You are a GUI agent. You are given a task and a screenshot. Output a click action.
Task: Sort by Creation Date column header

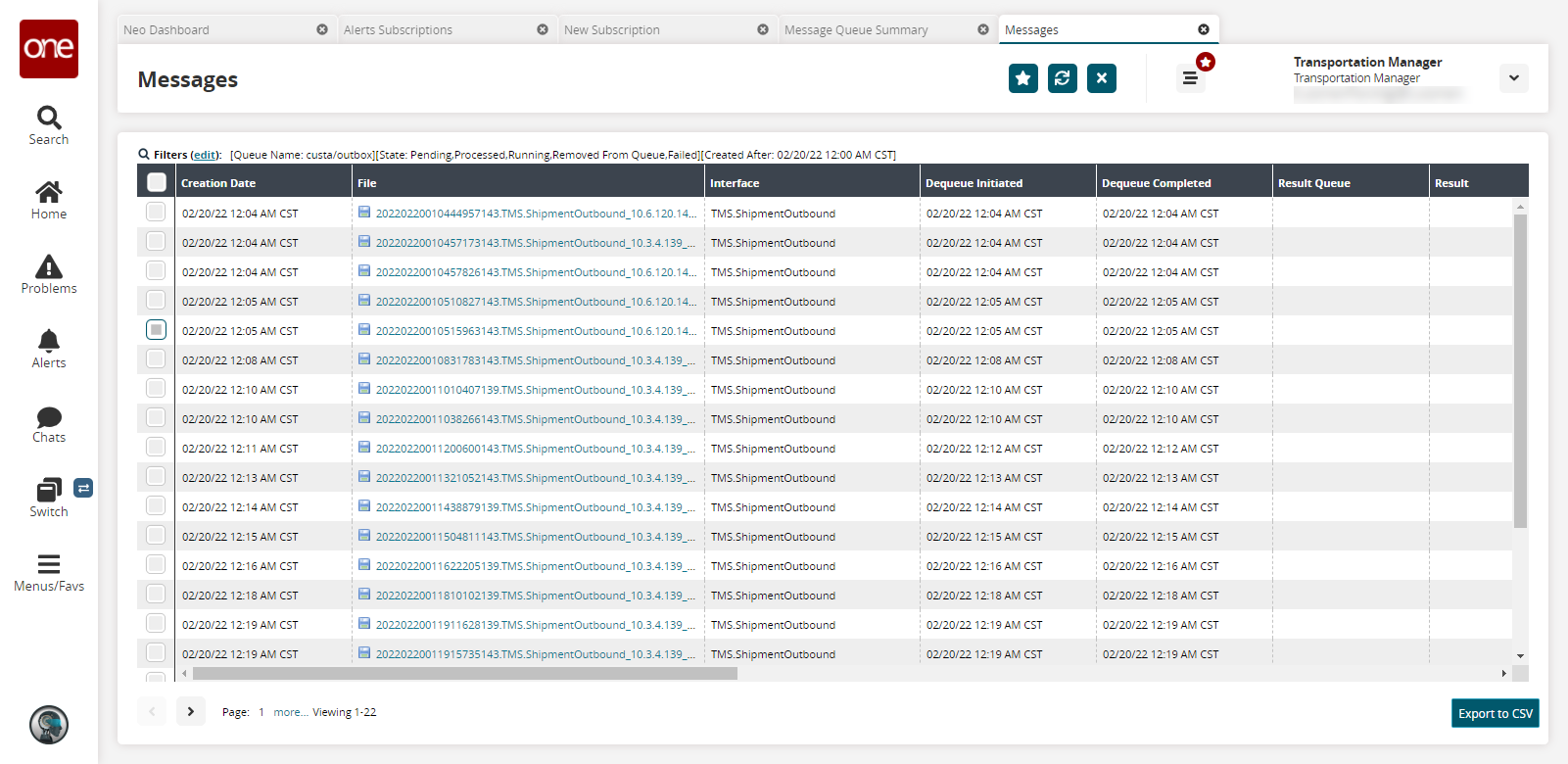pyautogui.click(x=218, y=183)
